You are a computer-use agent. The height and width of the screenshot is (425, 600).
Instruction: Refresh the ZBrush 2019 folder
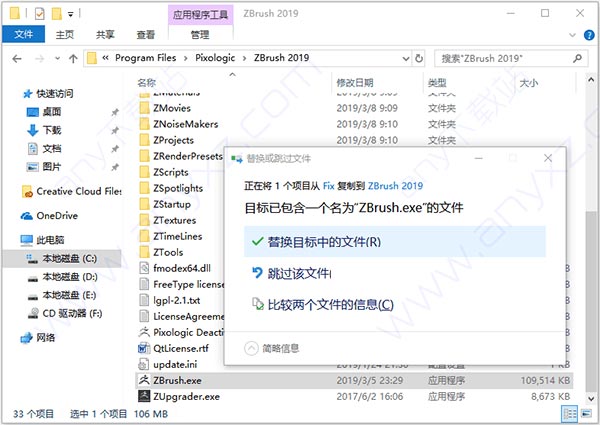[419, 59]
